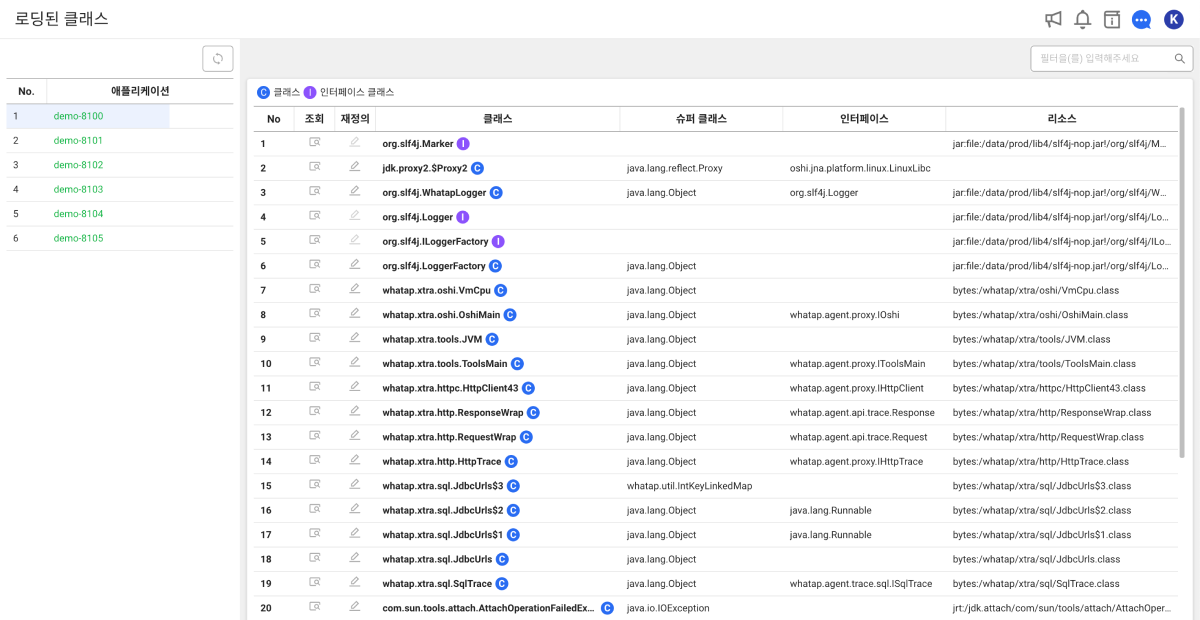Click the redefine pencil for whatap.xtra.sql.JdbcUrls$2
Screen dimensions: 1200x620
point(354,510)
